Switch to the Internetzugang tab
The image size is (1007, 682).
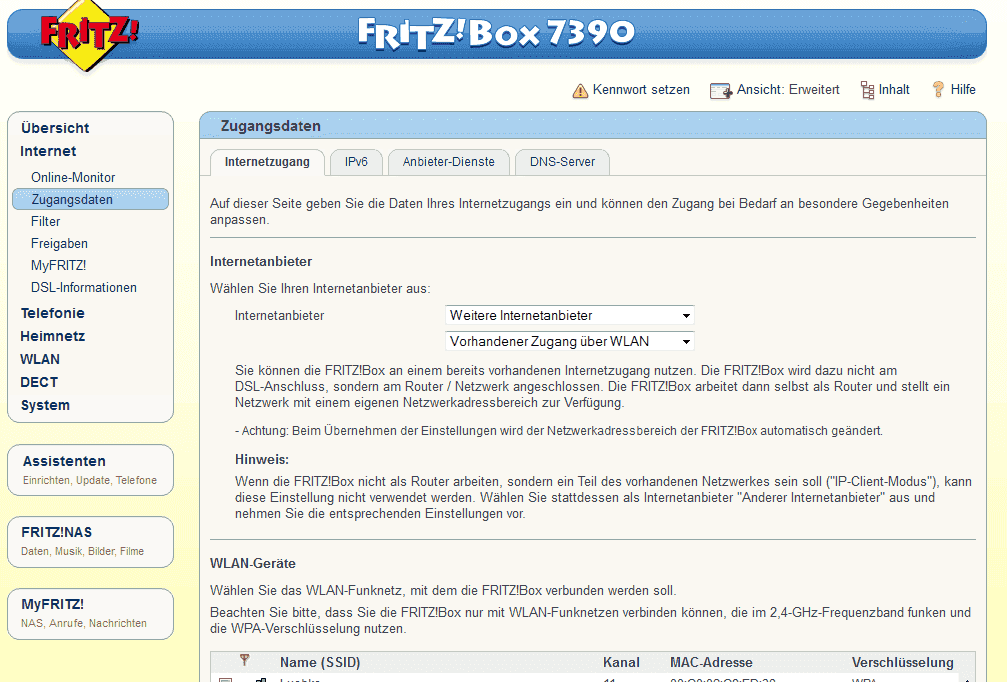[267, 162]
